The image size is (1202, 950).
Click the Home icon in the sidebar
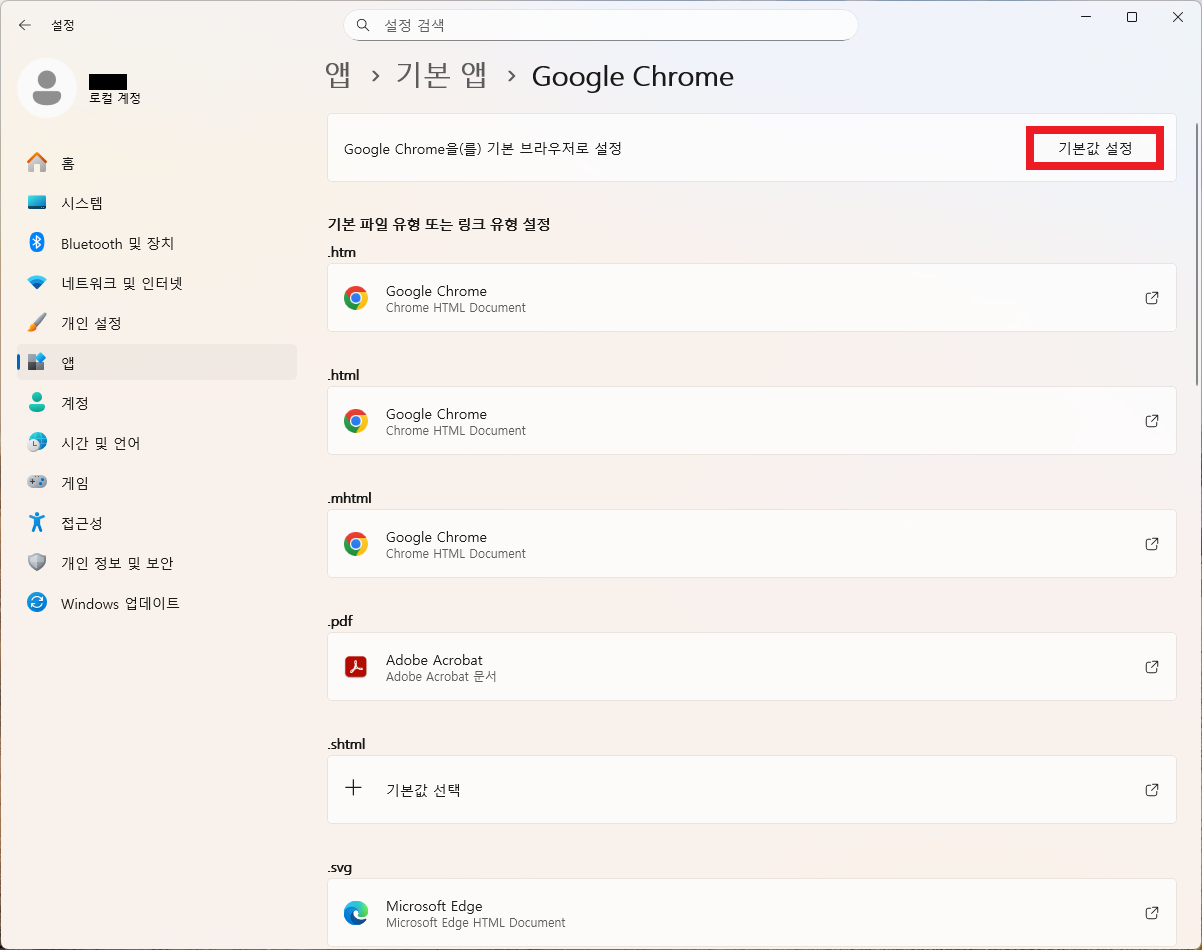pos(37,163)
